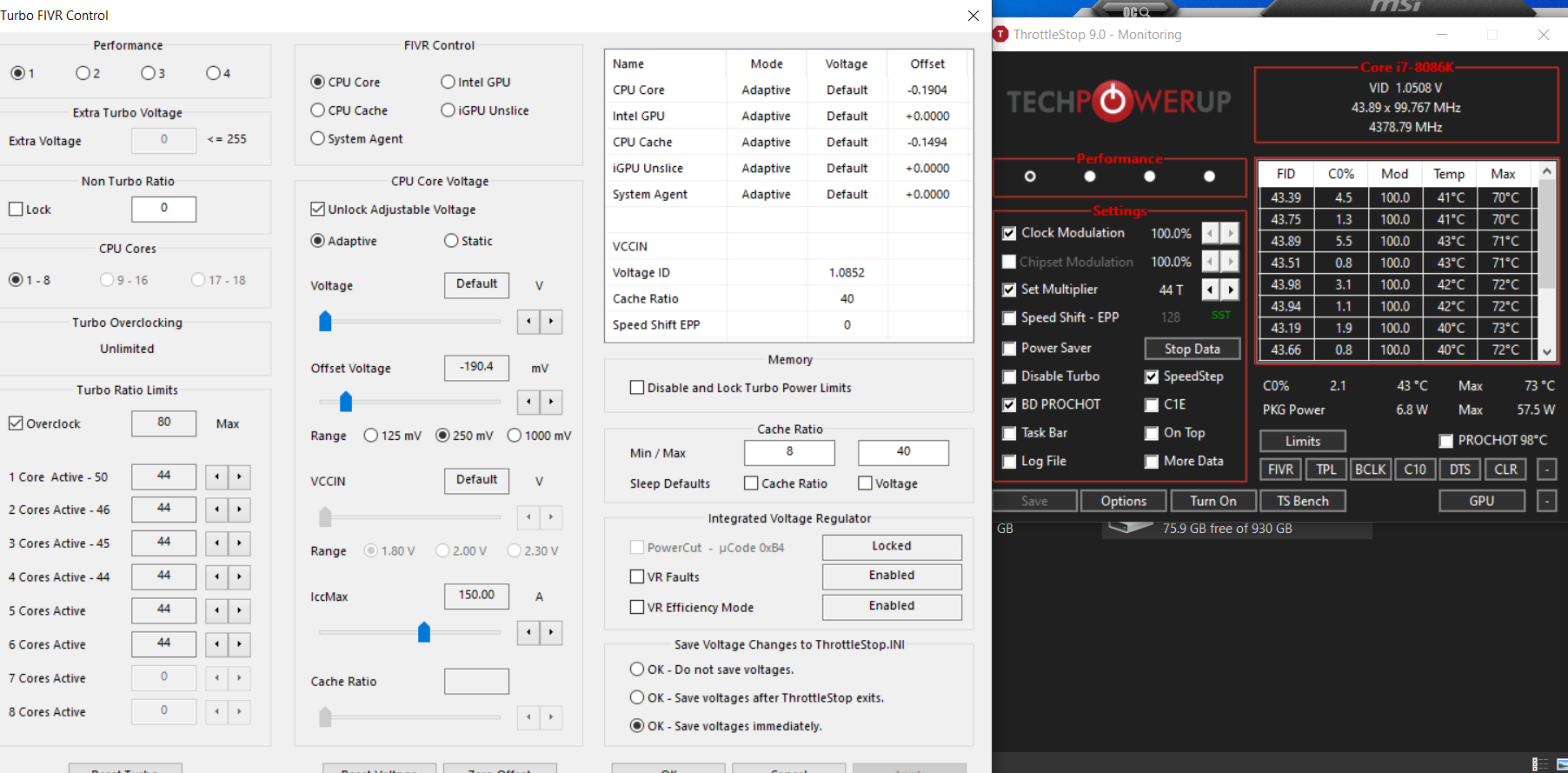
Task: Select CPU Cache in FIVR Control
Action: [318, 110]
